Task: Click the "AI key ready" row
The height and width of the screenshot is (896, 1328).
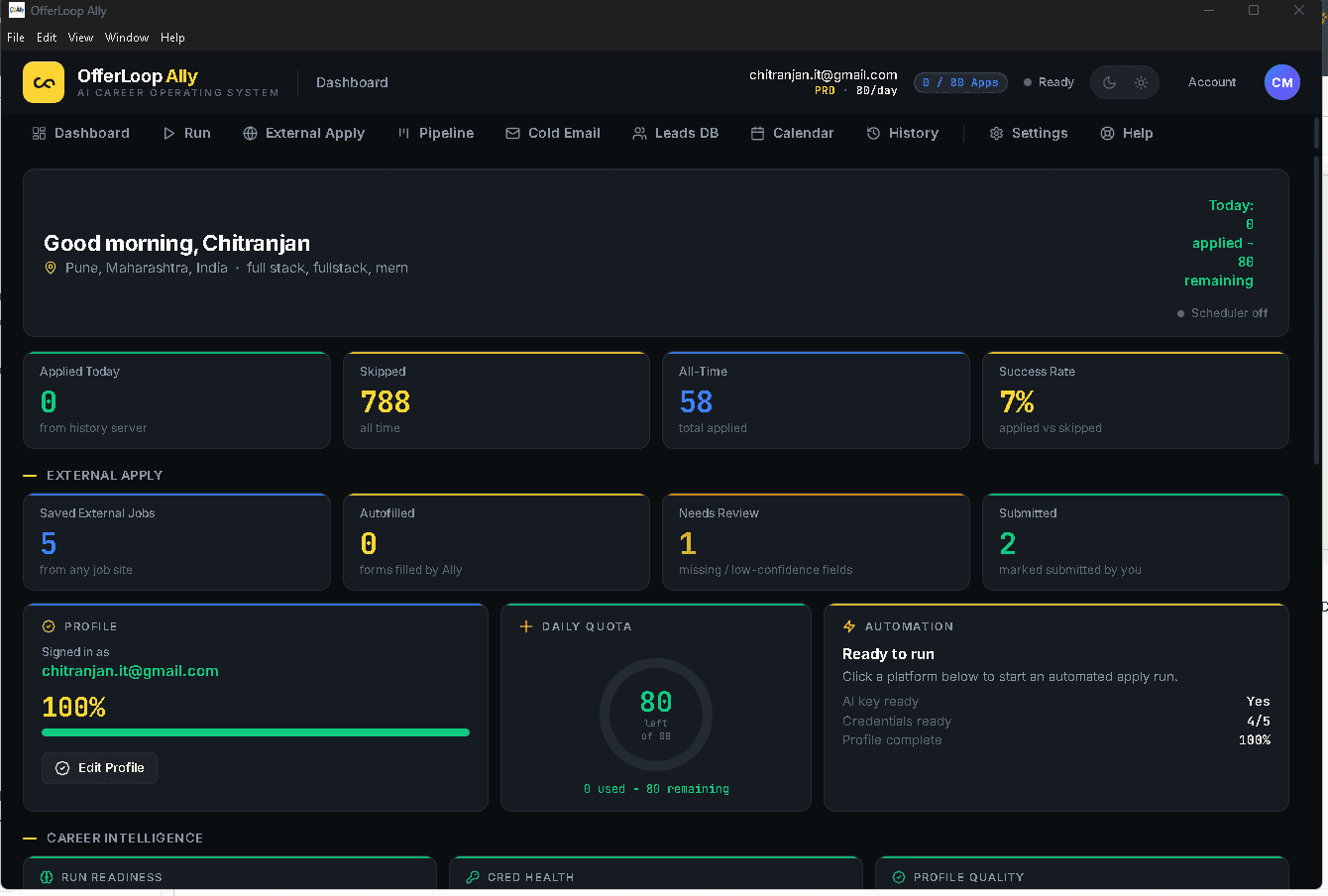Action: 1056,702
